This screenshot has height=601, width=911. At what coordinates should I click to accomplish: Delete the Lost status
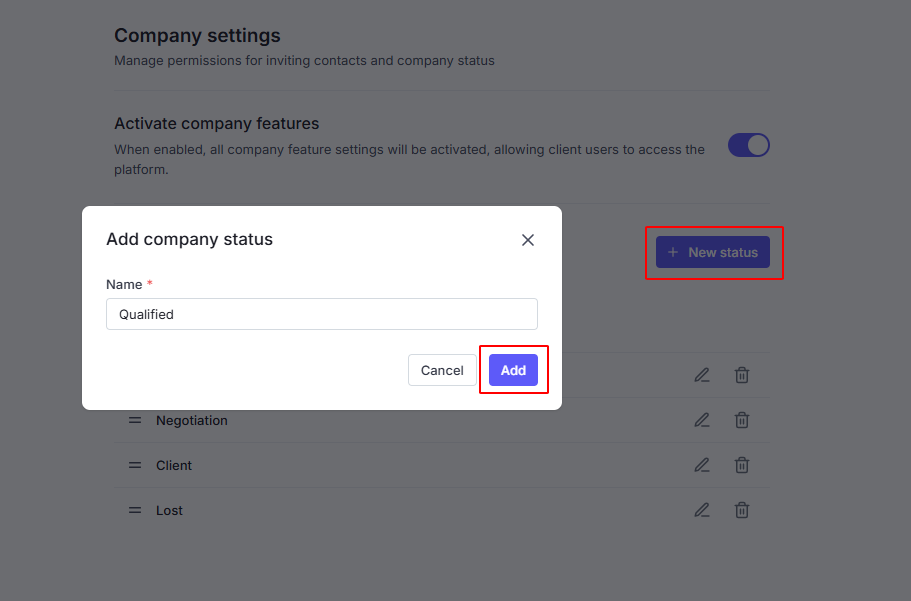(742, 510)
